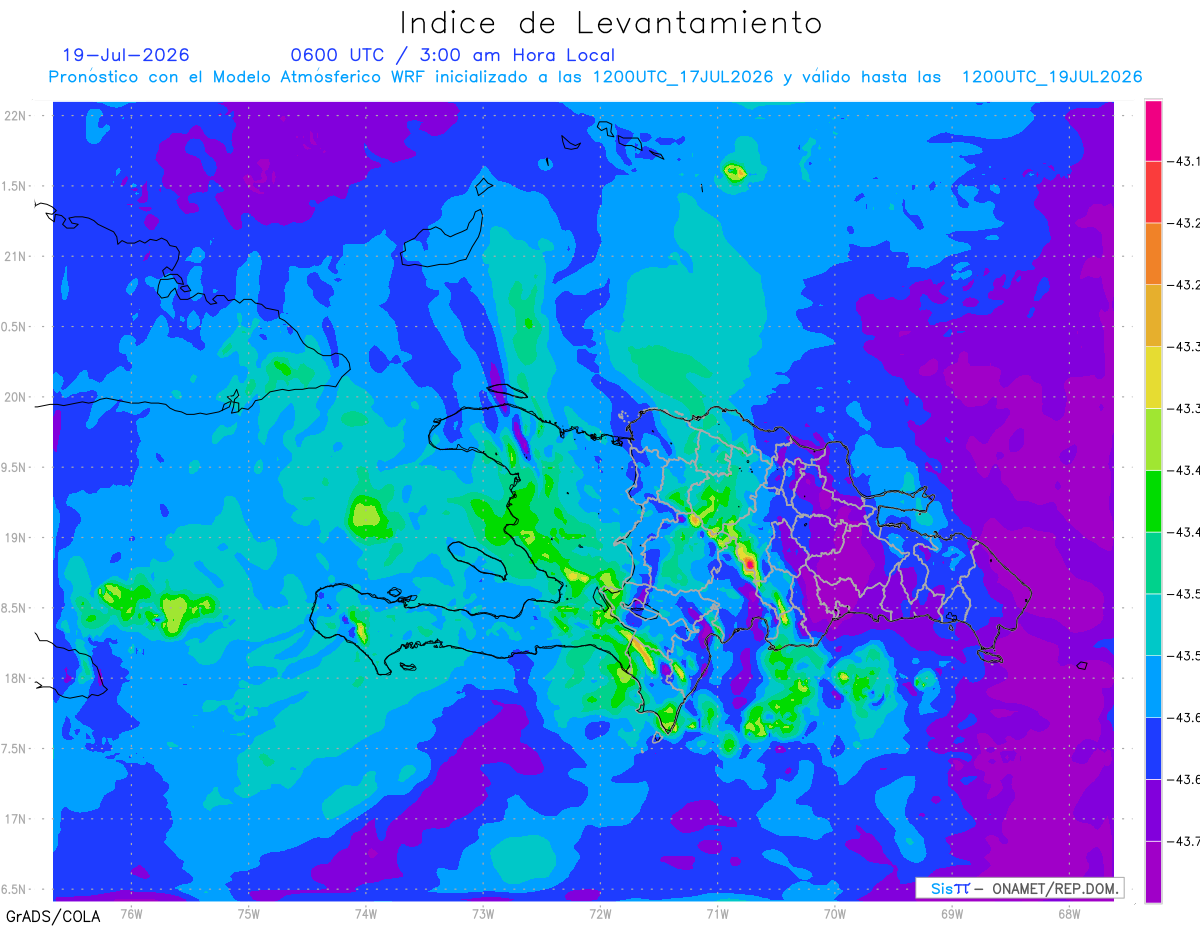The height and width of the screenshot is (927, 1200).
Task: Click the '18N' latitude label
Action: pyautogui.click(x=17, y=678)
